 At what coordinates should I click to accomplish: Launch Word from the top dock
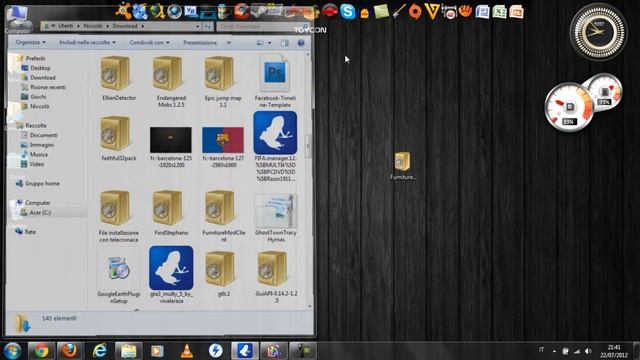[x=482, y=11]
